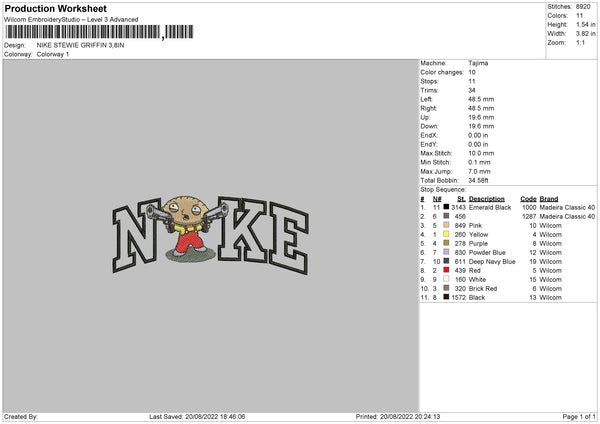Click the Deep Navy Blue swatch
600x424 pixels.
point(446,261)
